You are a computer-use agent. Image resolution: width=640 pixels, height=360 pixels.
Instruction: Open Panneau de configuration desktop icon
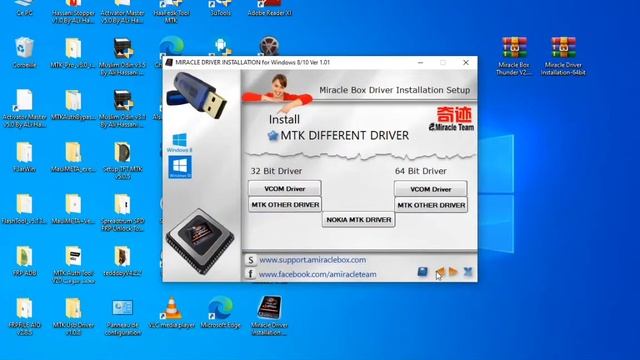coord(122,316)
